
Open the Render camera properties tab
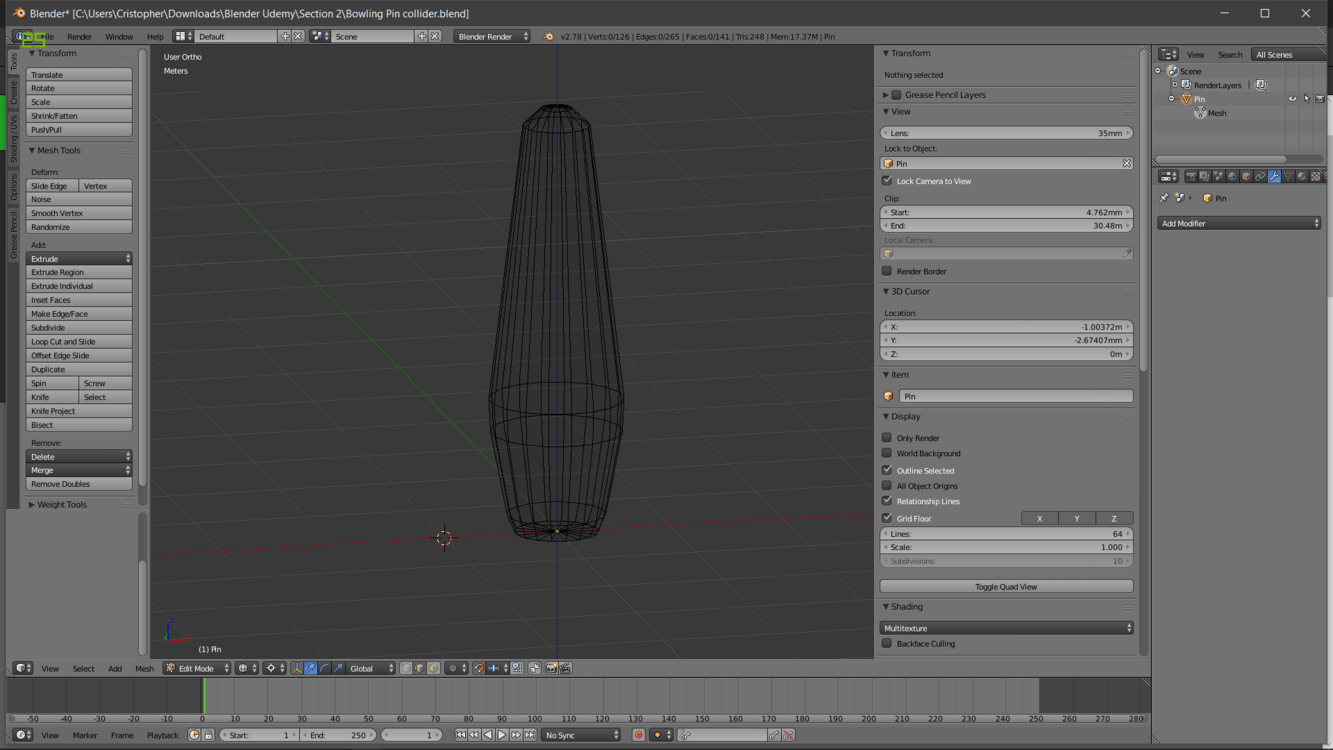tap(1191, 177)
